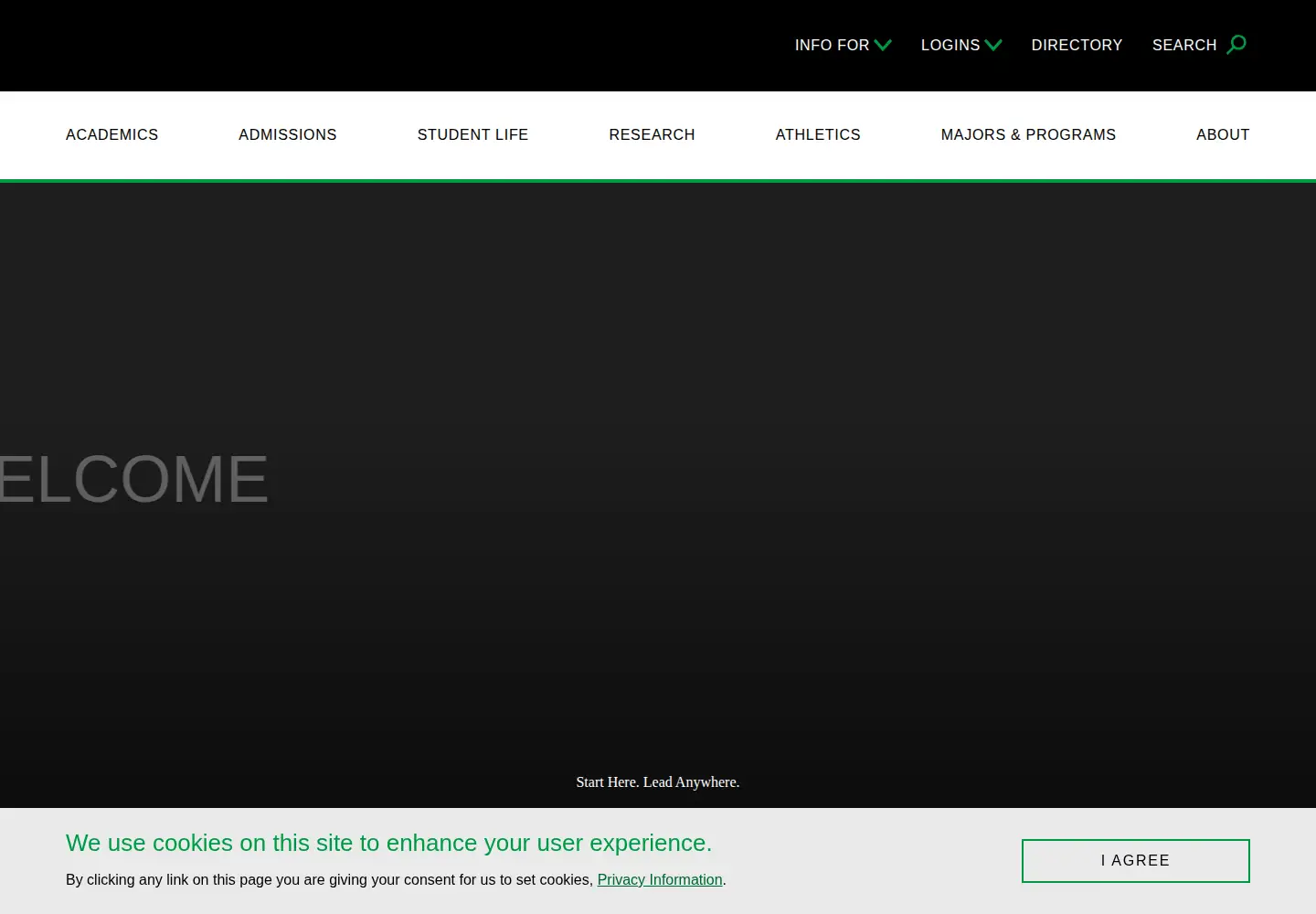Expand the LOGINS dropdown chevron
This screenshot has height=914, width=1316.
coord(993,45)
